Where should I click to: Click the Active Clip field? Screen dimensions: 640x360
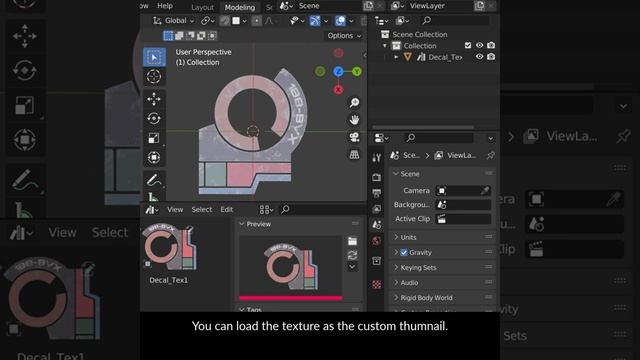(x=463, y=219)
